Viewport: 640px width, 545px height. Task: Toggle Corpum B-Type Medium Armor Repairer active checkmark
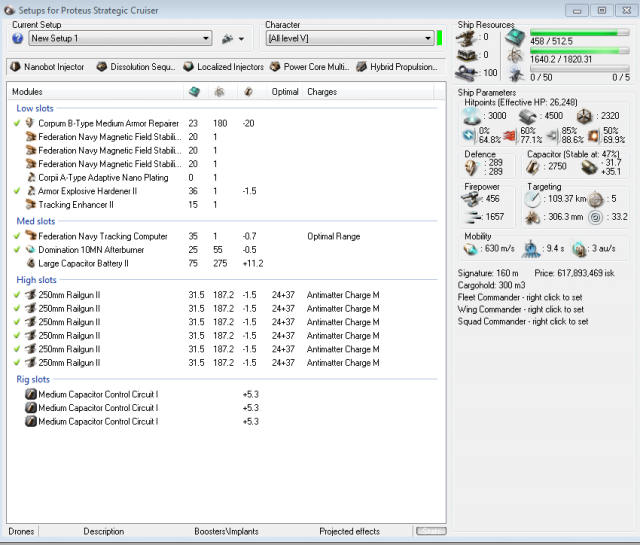coord(17,123)
